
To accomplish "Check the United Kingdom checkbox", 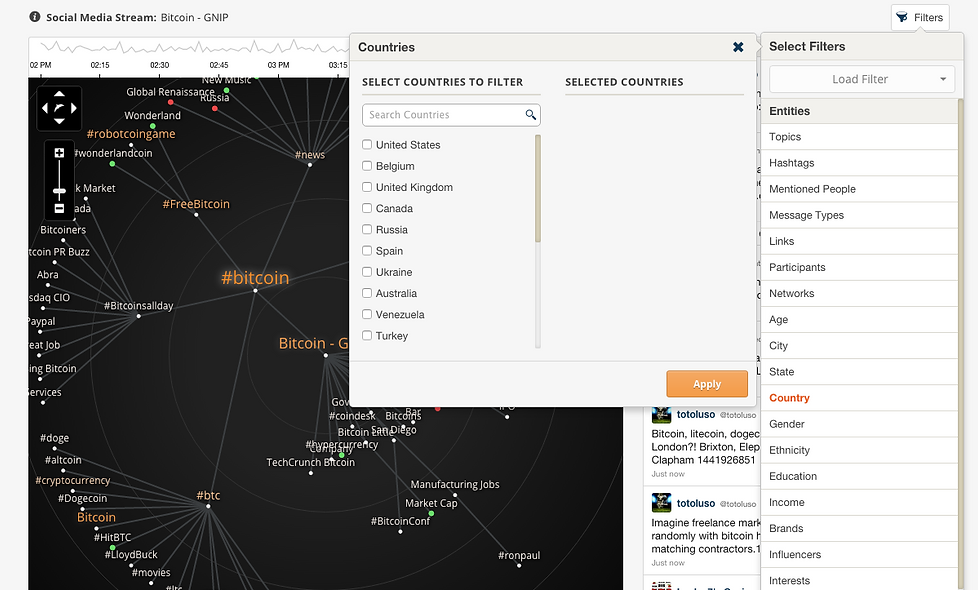I will (x=367, y=187).
